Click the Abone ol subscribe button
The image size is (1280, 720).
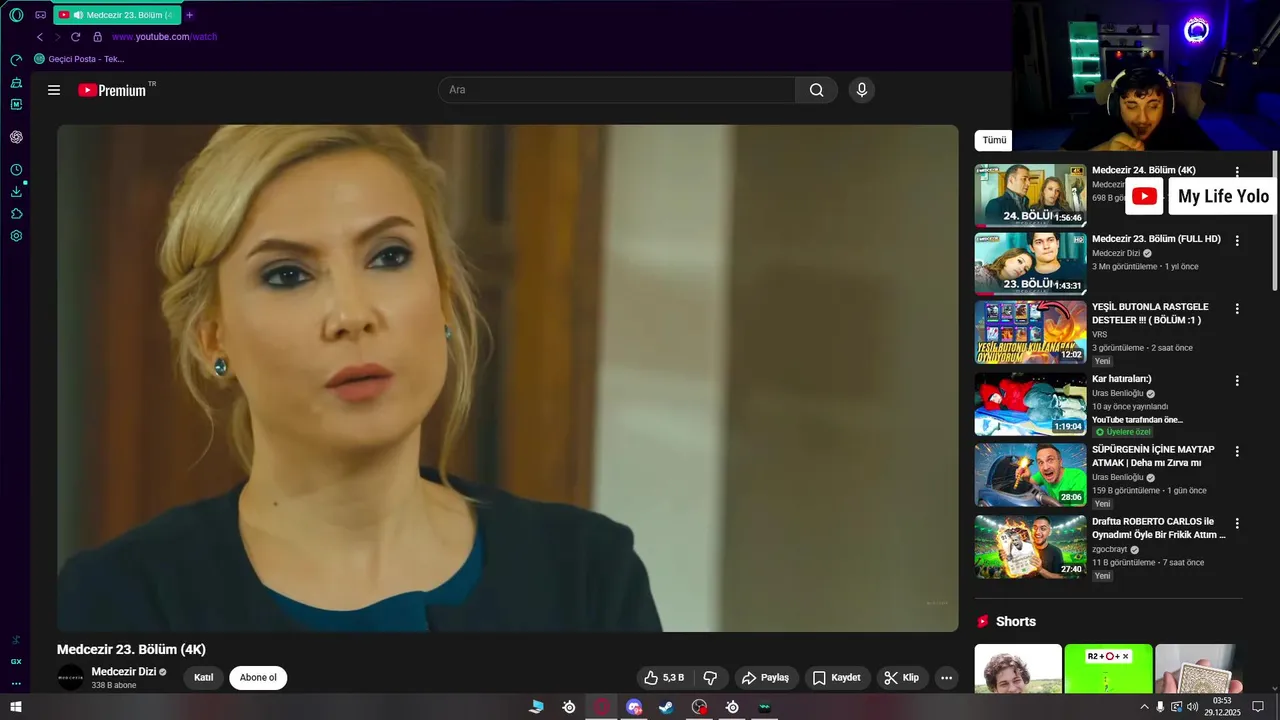(258, 678)
